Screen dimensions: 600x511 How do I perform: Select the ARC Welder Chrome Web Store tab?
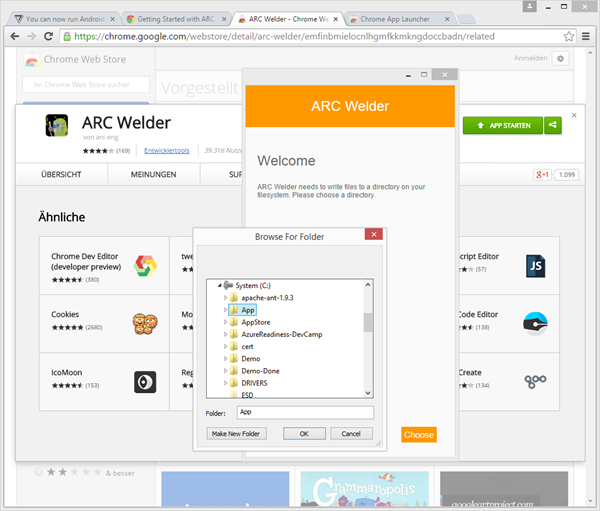[288, 19]
